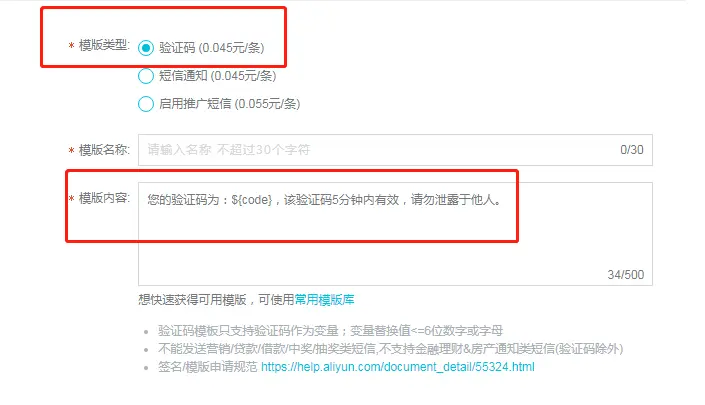705x405 pixels.
Task: Click the 短信通知 (0.045元/条) option text
Action: click(x=217, y=76)
